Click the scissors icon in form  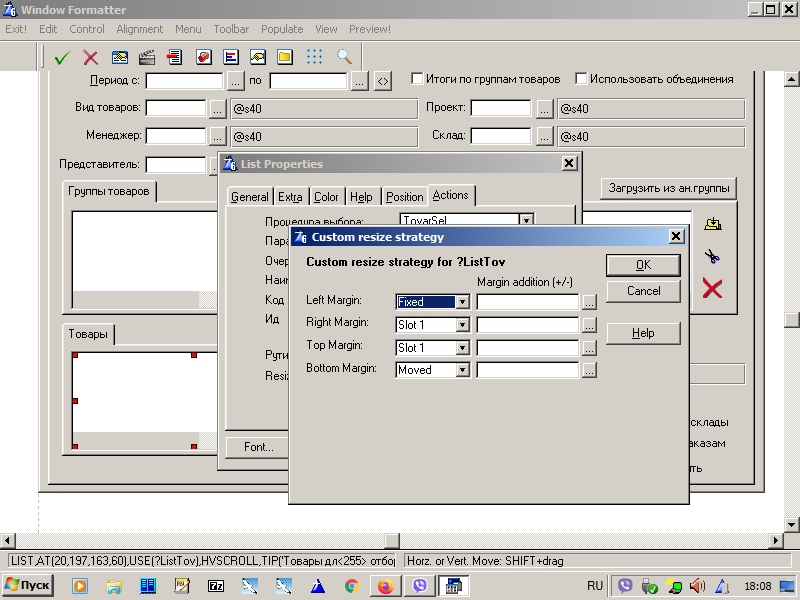pyautogui.click(x=712, y=257)
